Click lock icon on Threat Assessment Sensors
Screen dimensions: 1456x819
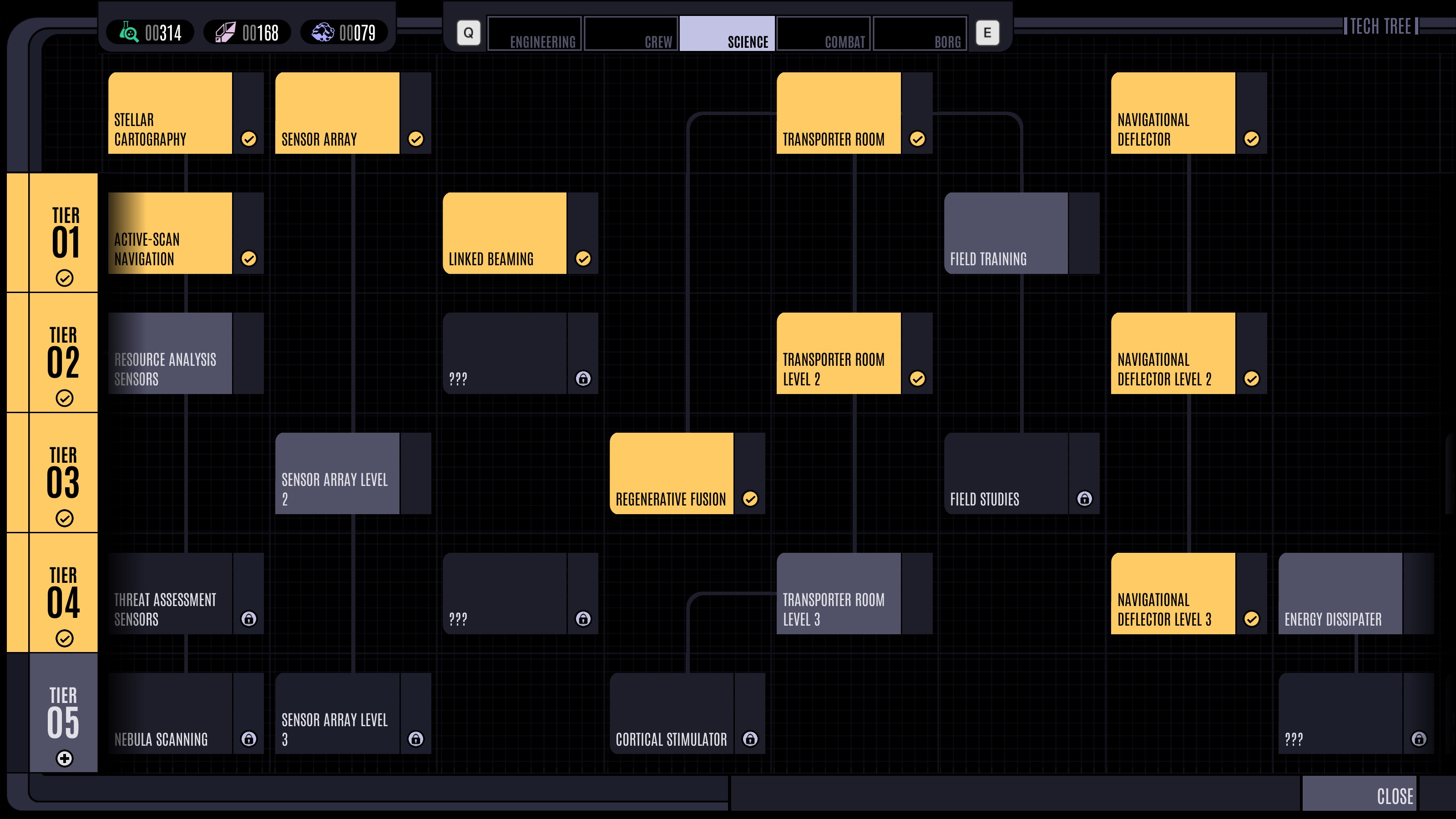tap(249, 619)
